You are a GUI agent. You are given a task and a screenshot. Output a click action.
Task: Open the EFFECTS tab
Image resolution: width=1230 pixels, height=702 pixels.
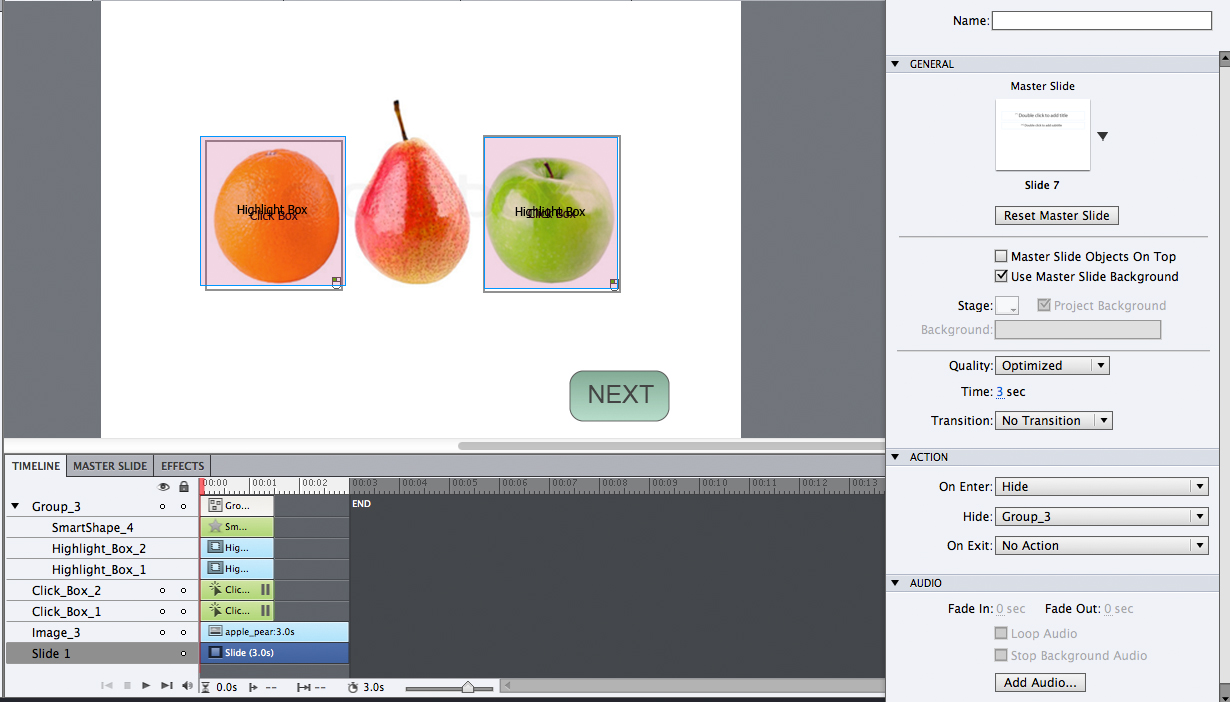(181, 465)
